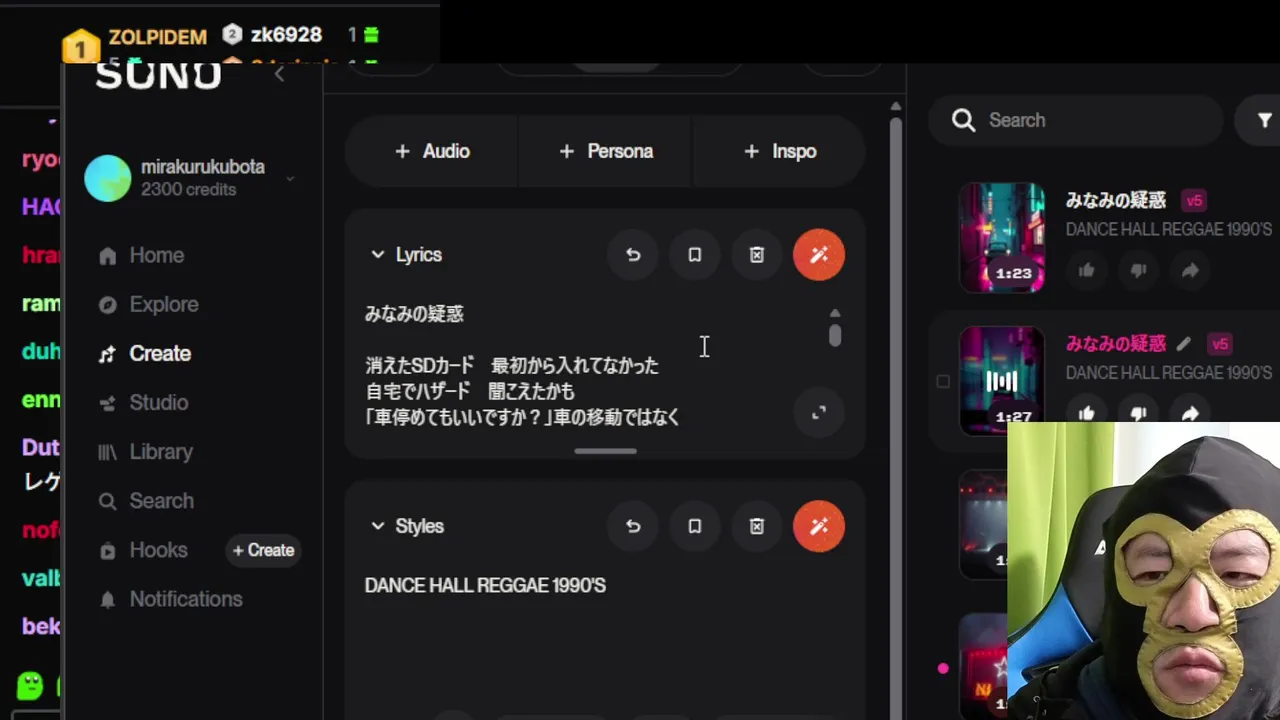
Task: Save lyrics with the bookmark icon
Action: pyautogui.click(x=695, y=255)
